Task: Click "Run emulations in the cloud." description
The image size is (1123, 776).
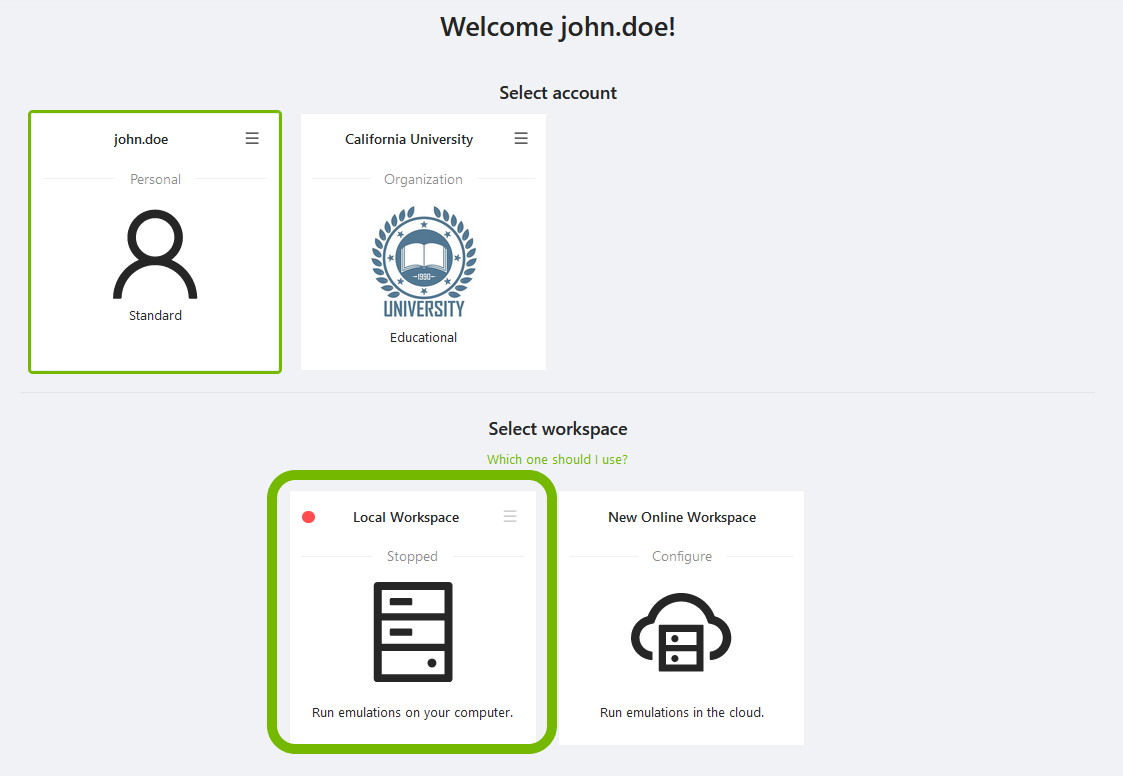Action: [682, 713]
